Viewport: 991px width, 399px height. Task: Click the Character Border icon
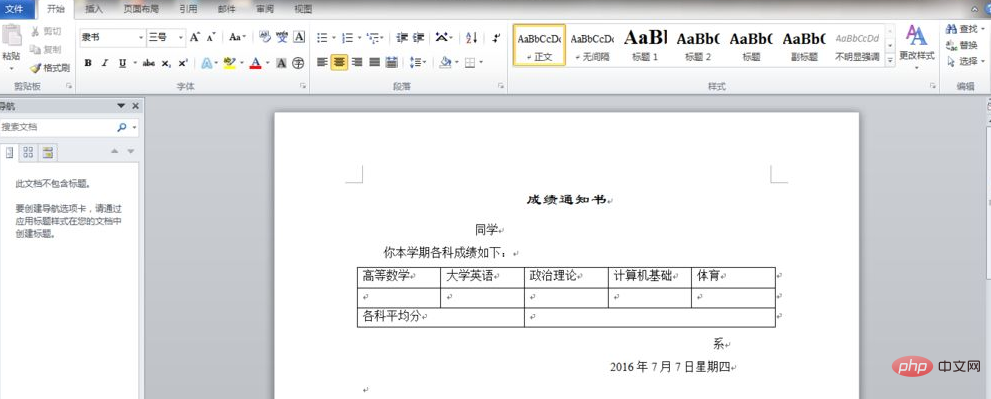point(299,37)
